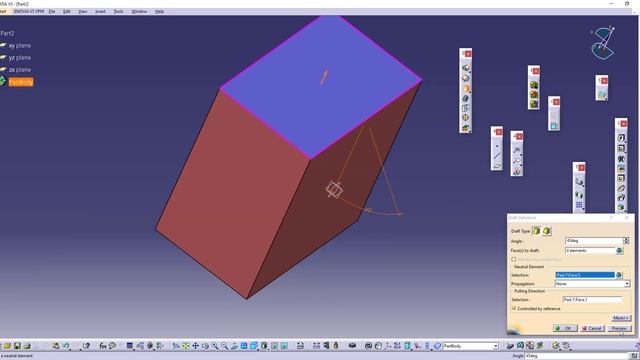
Task: Click the Preview button
Action: [619, 328]
